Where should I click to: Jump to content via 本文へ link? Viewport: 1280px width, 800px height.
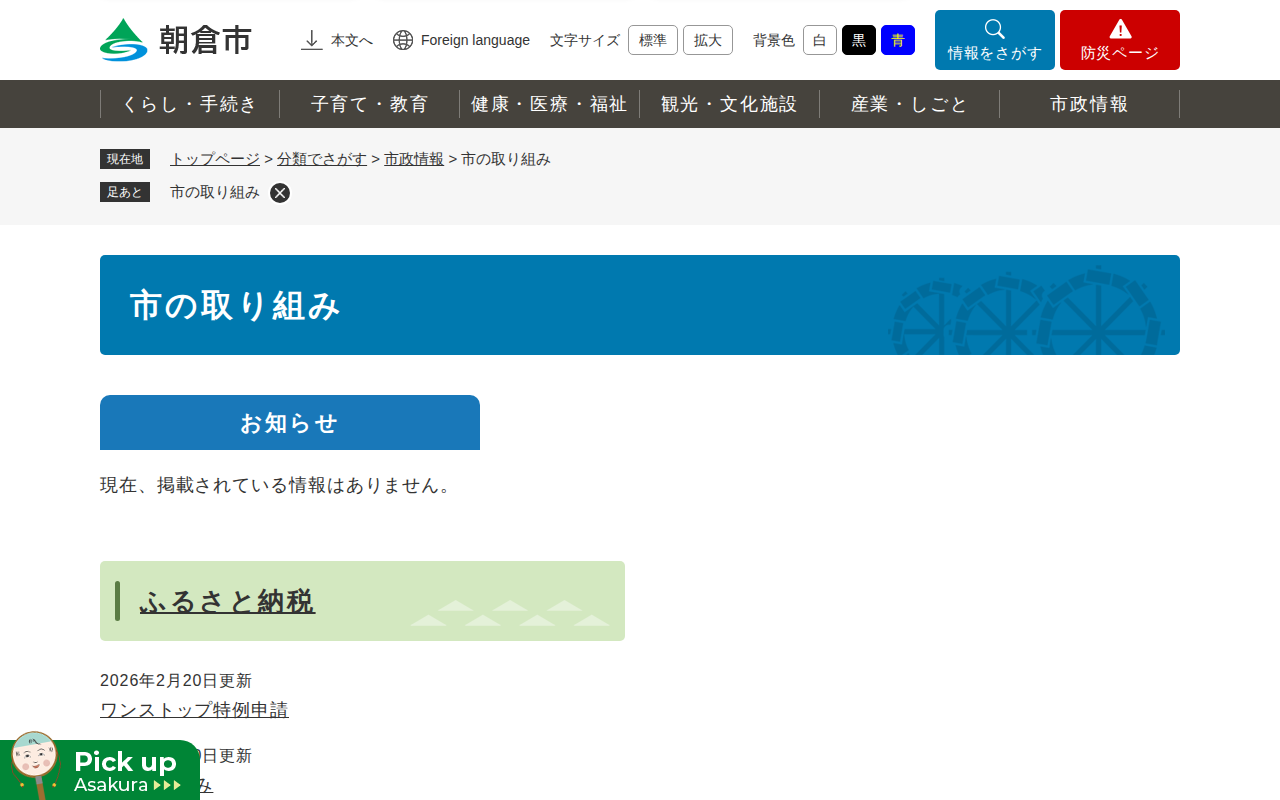click(337, 40)
